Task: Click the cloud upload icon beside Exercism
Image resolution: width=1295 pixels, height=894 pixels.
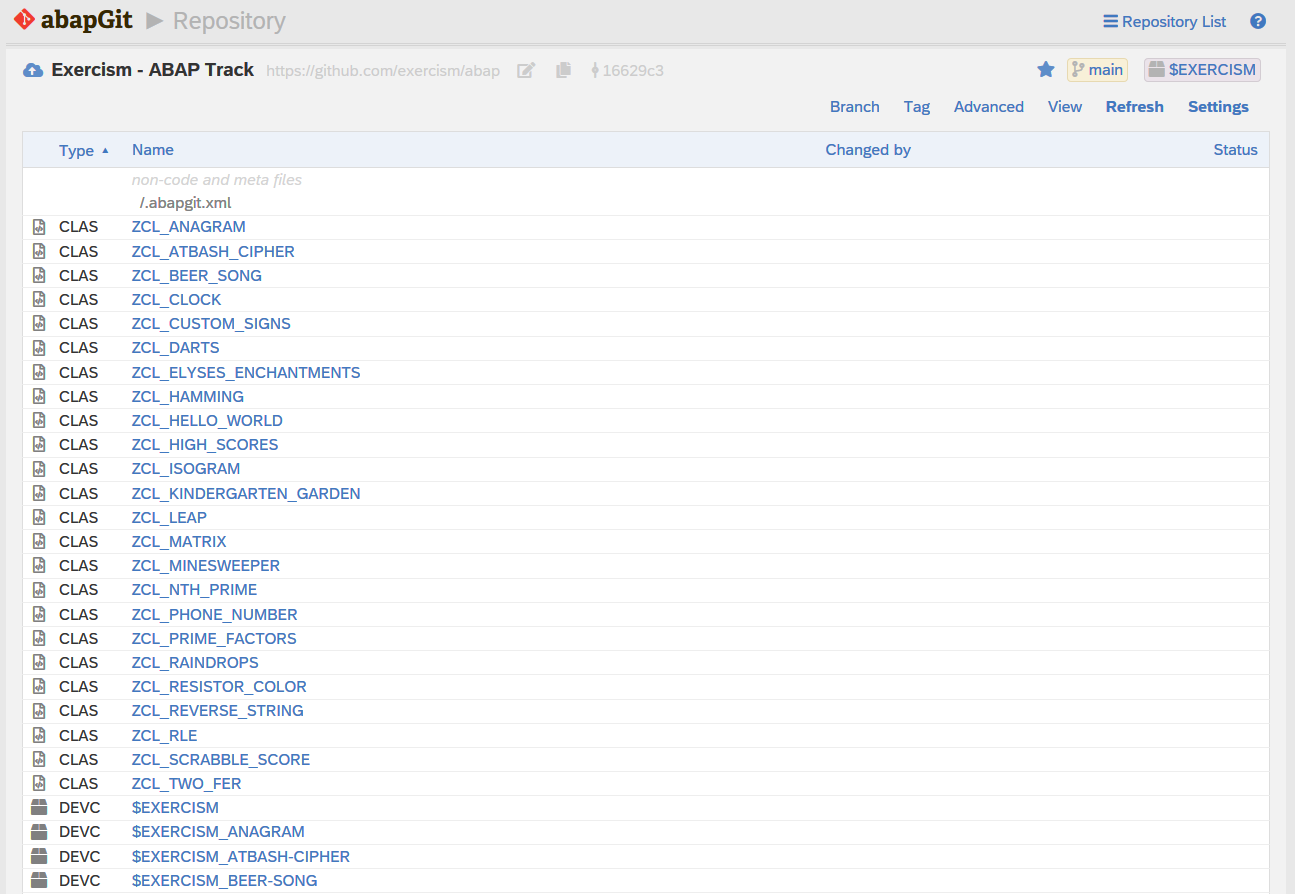Action: tap(33, 70)
